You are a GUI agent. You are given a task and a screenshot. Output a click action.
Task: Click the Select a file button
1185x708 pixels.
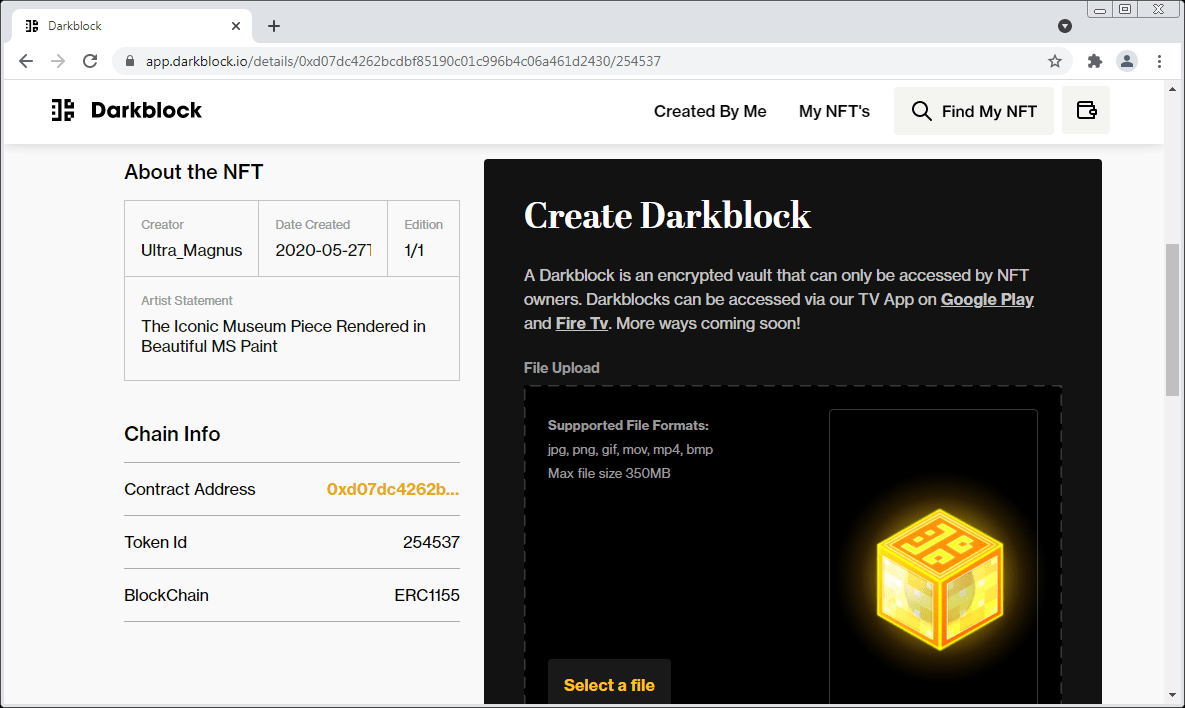[x=609, y=682]
